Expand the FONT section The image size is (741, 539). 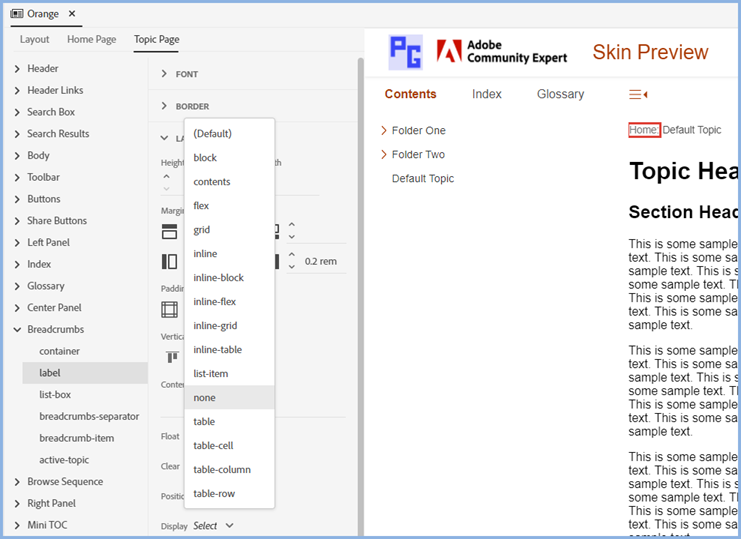(x=166, y=74)
